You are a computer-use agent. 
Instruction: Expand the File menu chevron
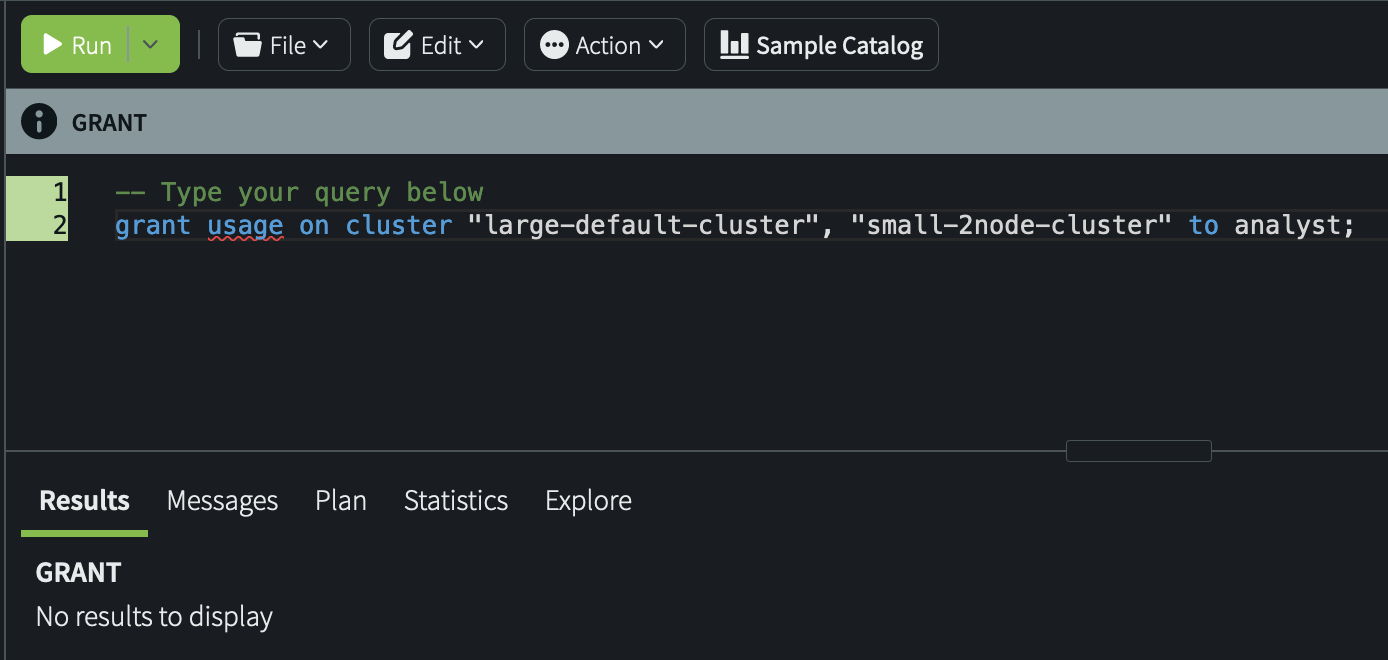click(x=320, y=45)
